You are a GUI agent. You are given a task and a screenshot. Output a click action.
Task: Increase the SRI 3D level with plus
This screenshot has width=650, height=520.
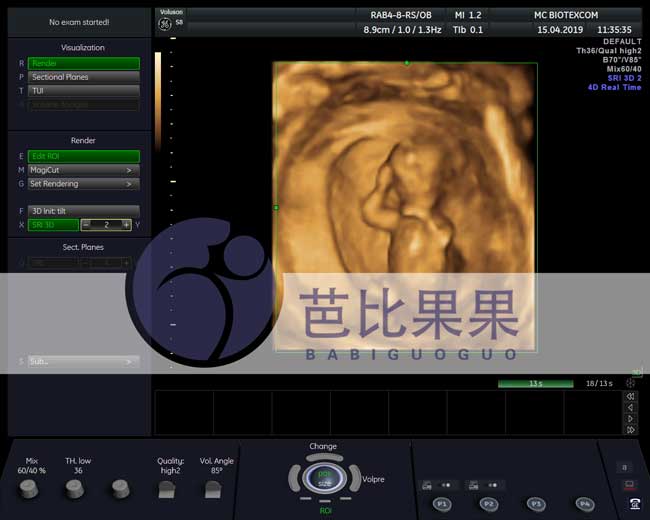coord(126,225)
